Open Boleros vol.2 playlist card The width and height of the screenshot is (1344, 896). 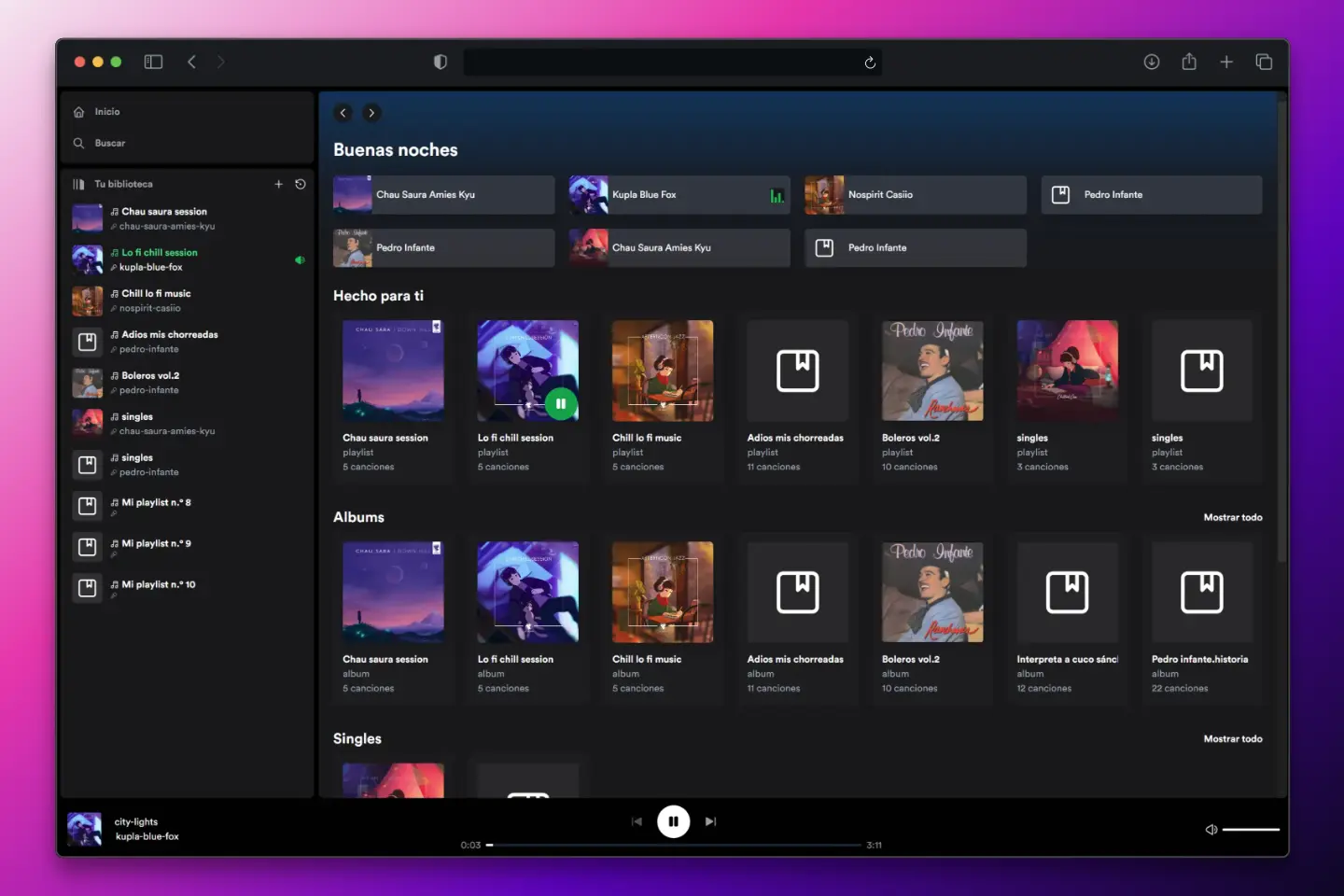coord(932,398)
